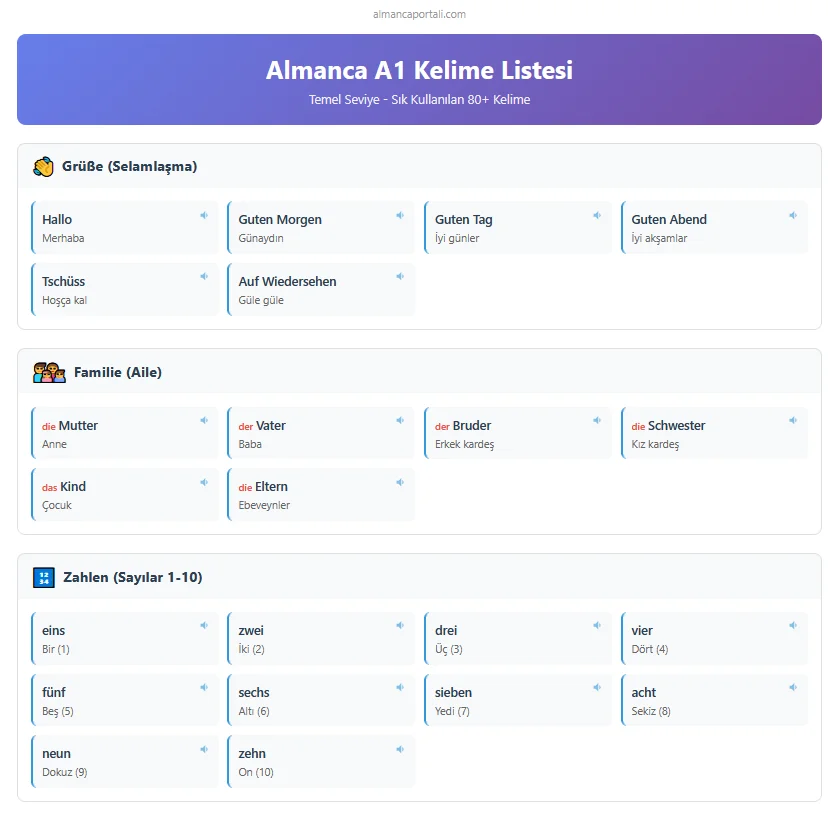837x815 pixels.
Task: Select the Zahlen (Sayılar 1-10) section header
Action: 132,577
